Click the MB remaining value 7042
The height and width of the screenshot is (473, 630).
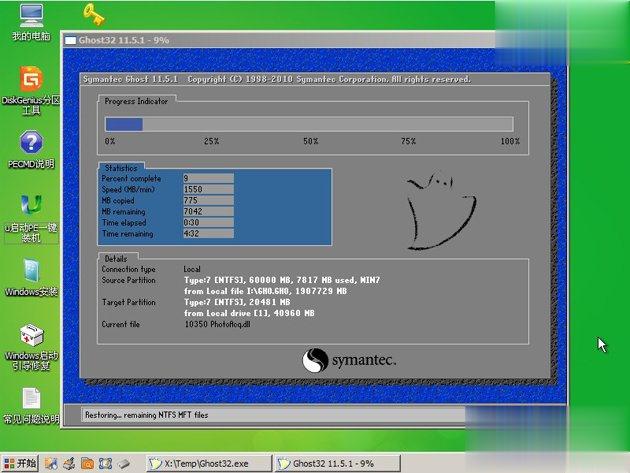coord(208,211)
